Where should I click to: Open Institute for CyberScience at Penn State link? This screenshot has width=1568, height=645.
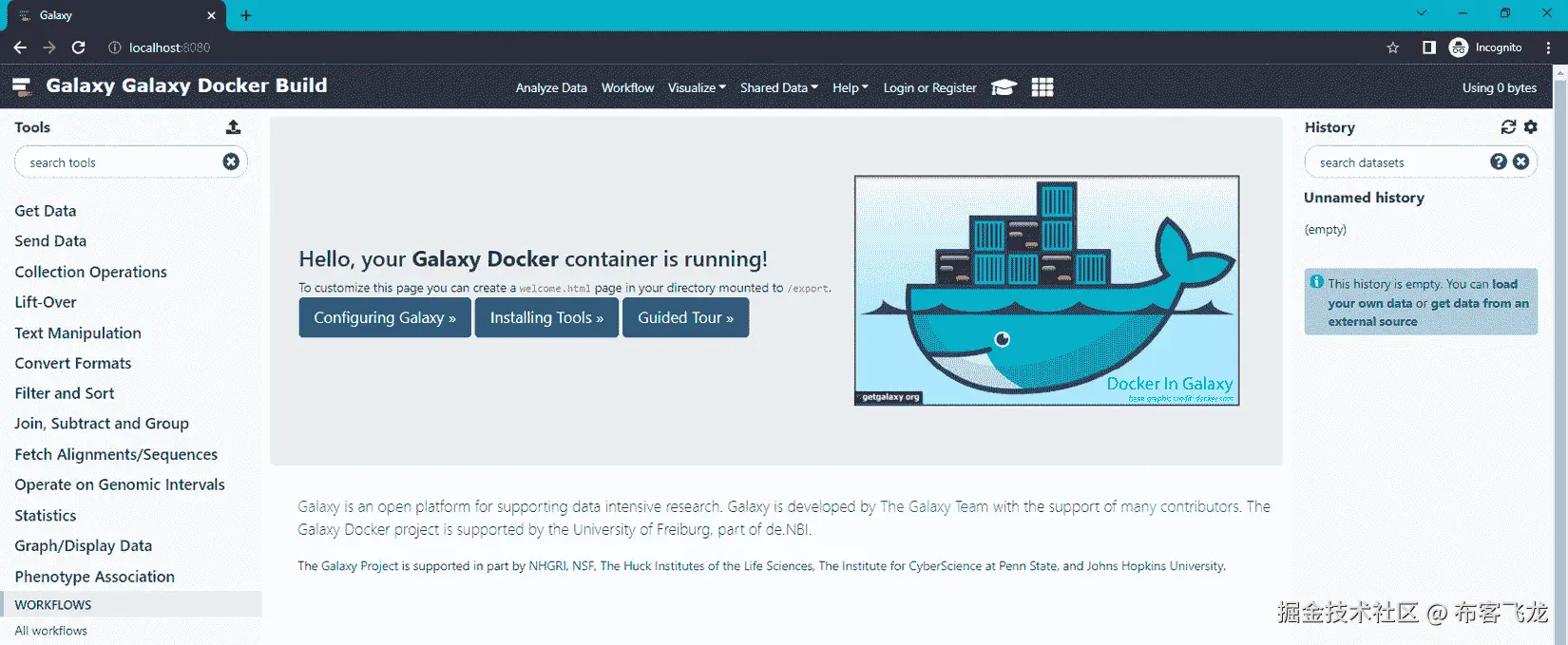pyautogui.click(x=938, y=566)
